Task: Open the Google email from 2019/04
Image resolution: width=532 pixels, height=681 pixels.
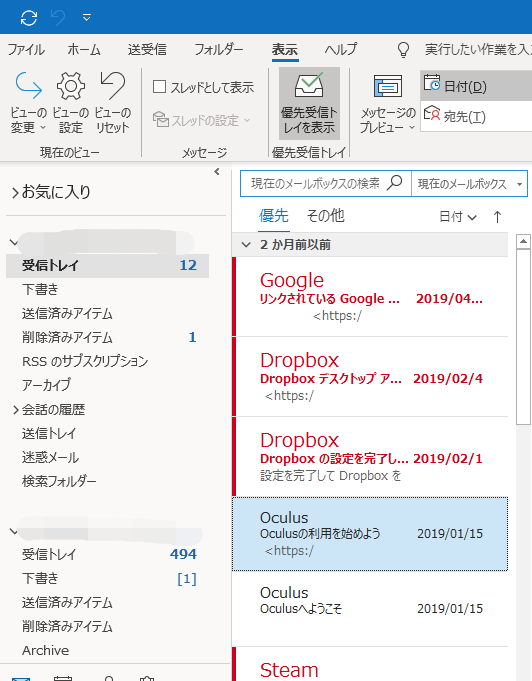Action: point(371,297)
